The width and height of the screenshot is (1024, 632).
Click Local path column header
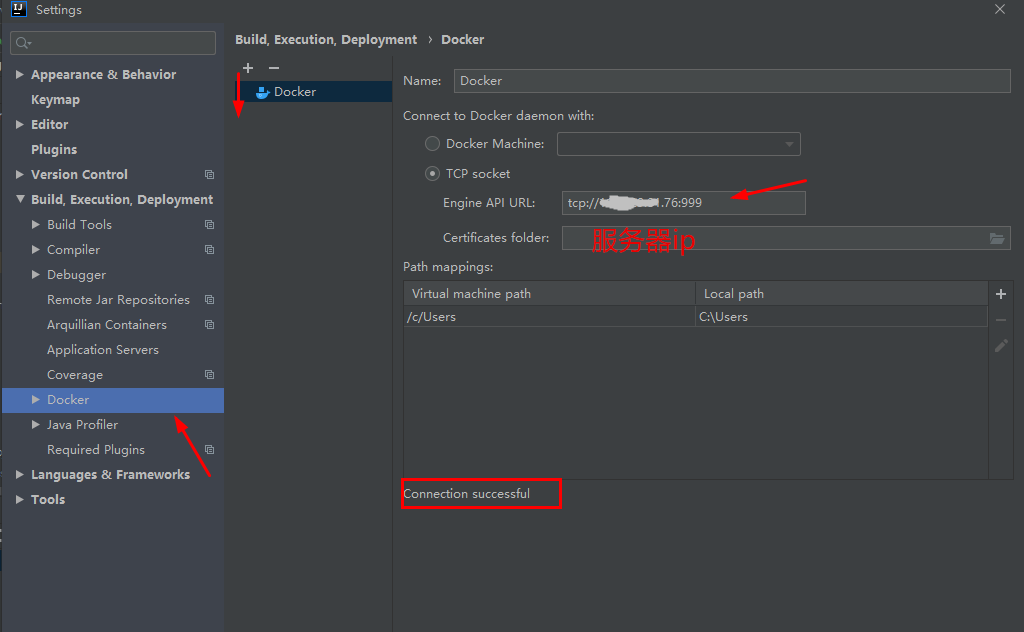(841, 294)
